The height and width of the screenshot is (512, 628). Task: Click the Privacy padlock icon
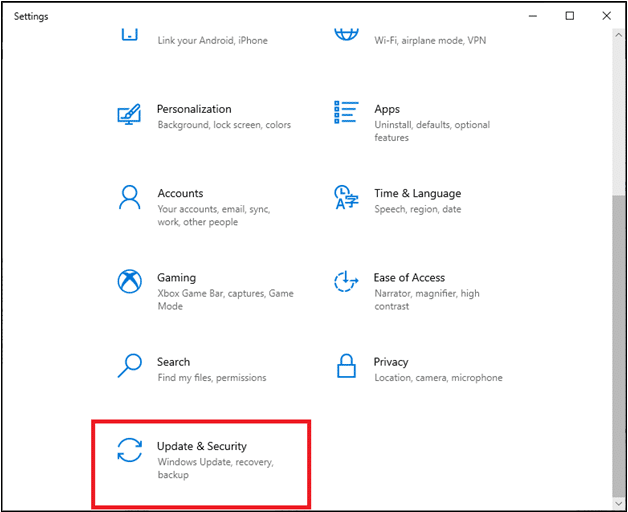[x=346, y=366]
